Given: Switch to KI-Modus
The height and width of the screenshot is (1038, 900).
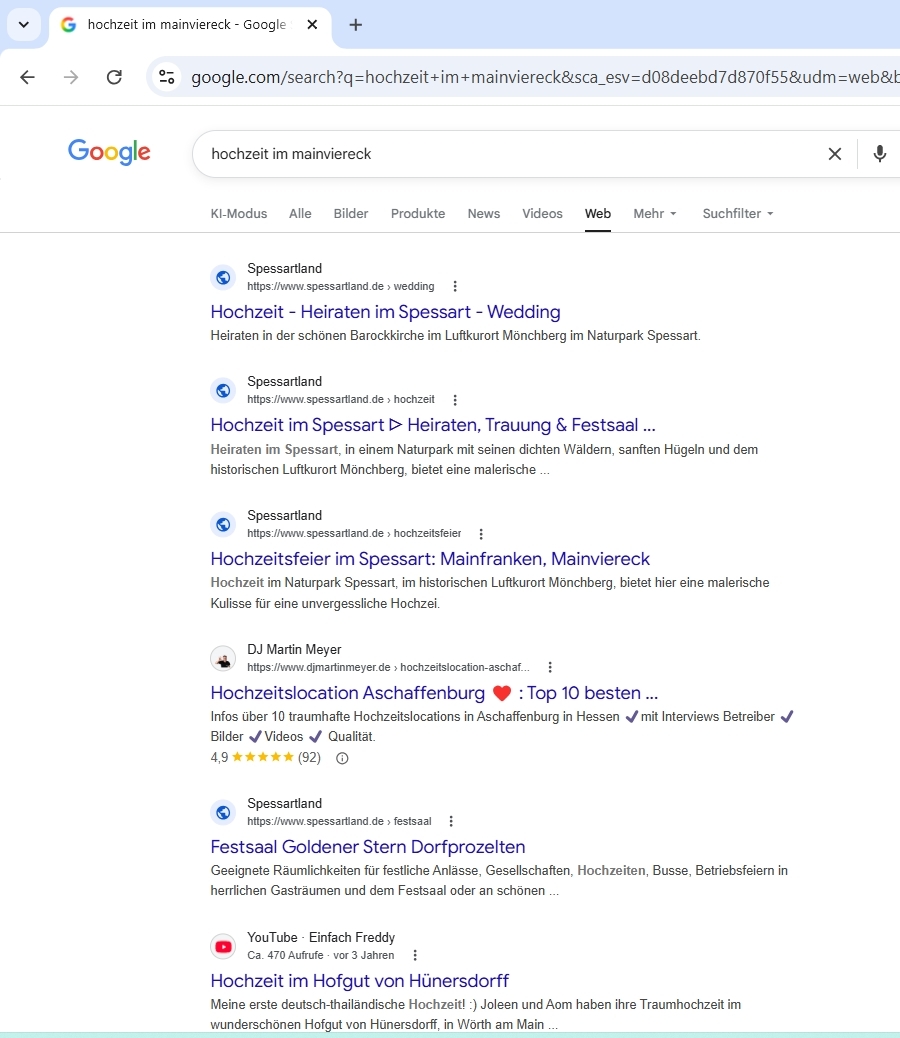Looking at the screenshot, I should (x=239, y=213).
